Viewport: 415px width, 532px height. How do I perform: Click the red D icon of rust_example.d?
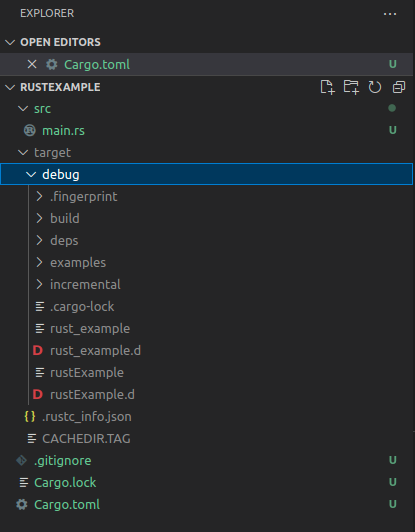[38, 350]
